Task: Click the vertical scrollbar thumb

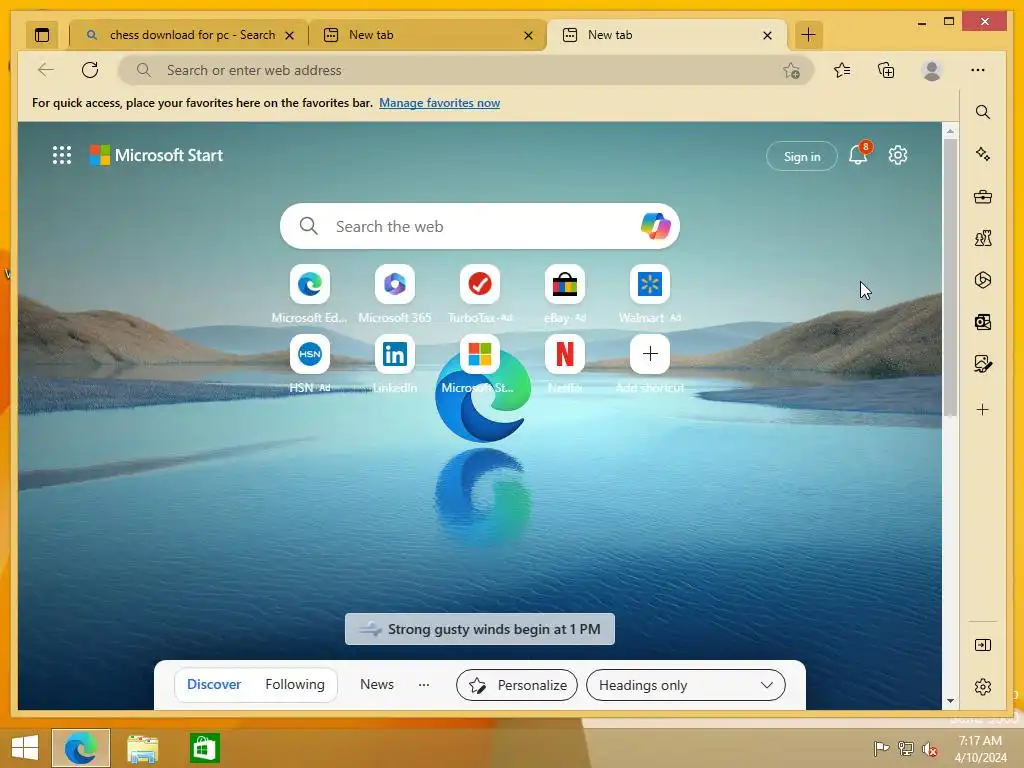Action: click(x=950, y=278)
